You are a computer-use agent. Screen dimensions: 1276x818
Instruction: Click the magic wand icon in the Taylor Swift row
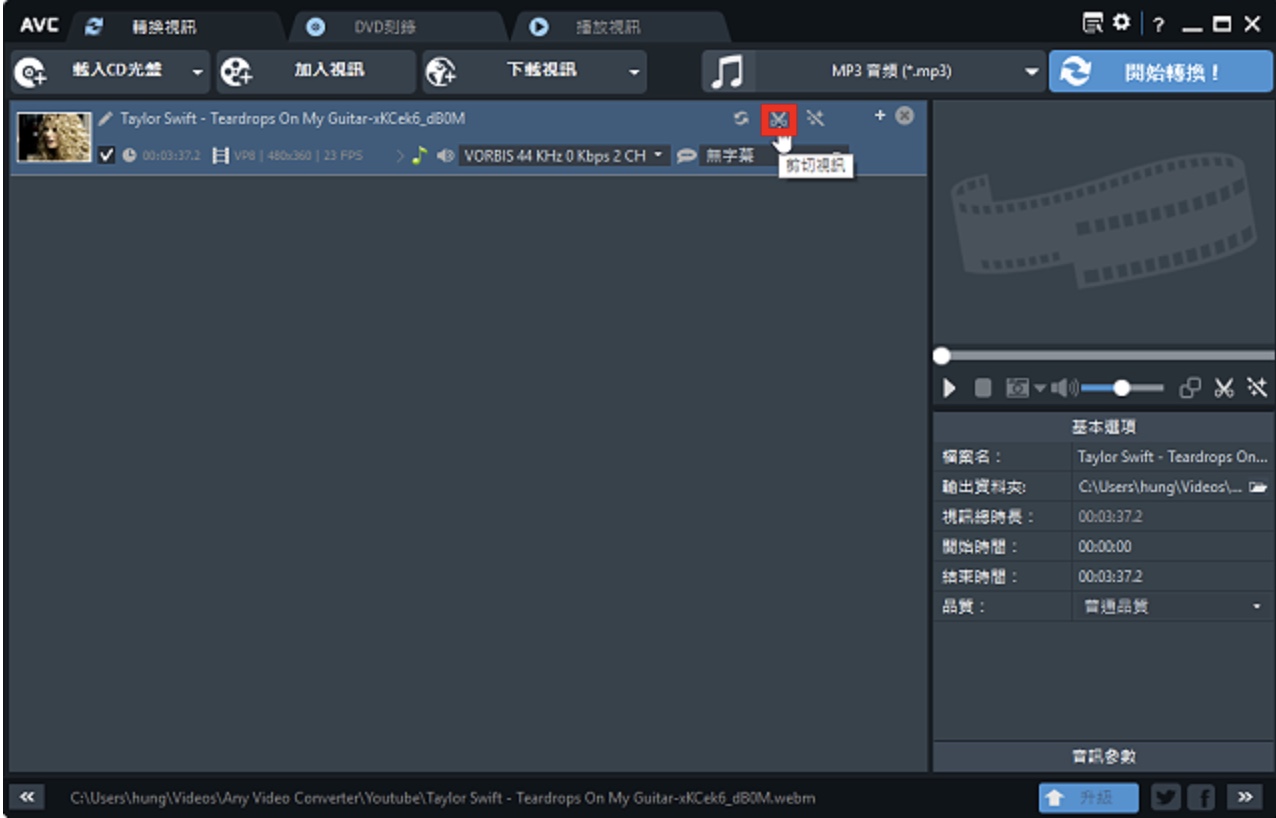pyautogui.click(x=816, y=119)
